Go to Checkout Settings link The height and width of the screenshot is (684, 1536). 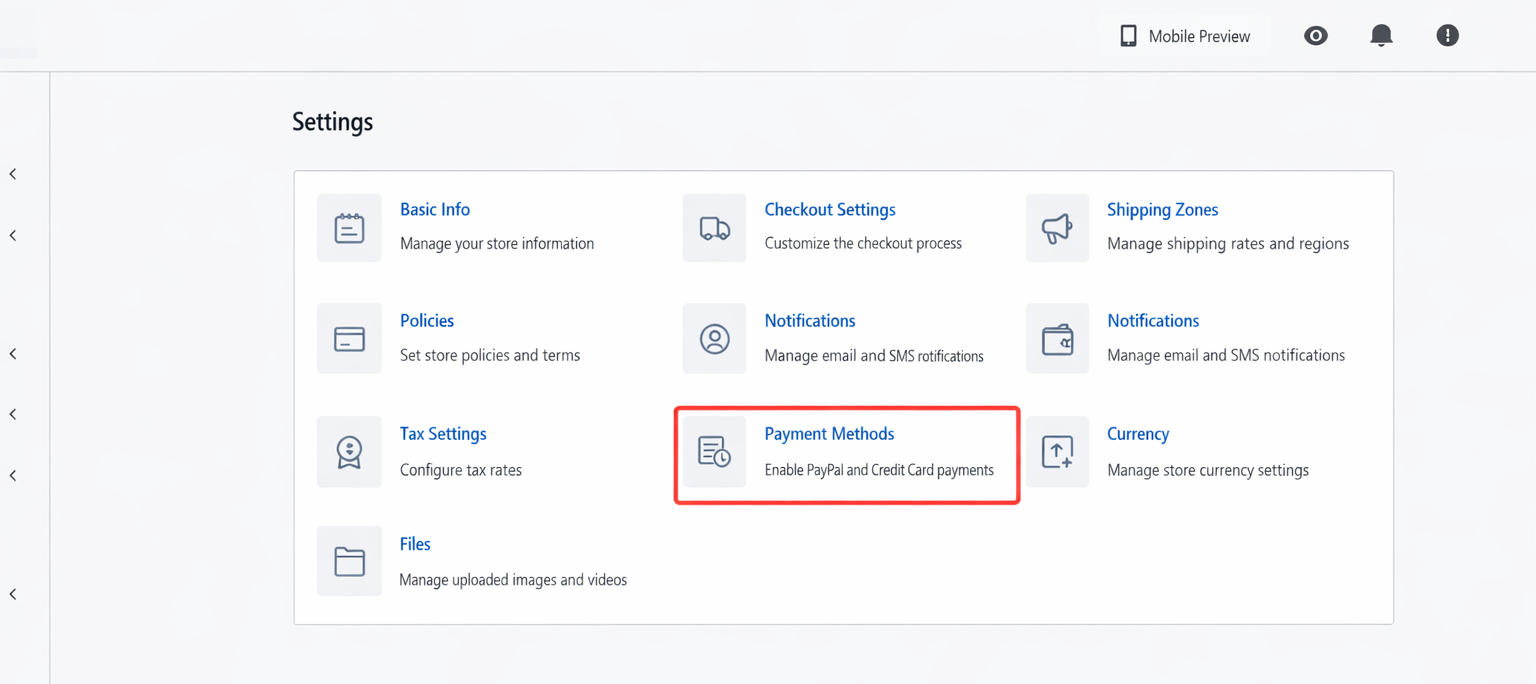point(830,210)
